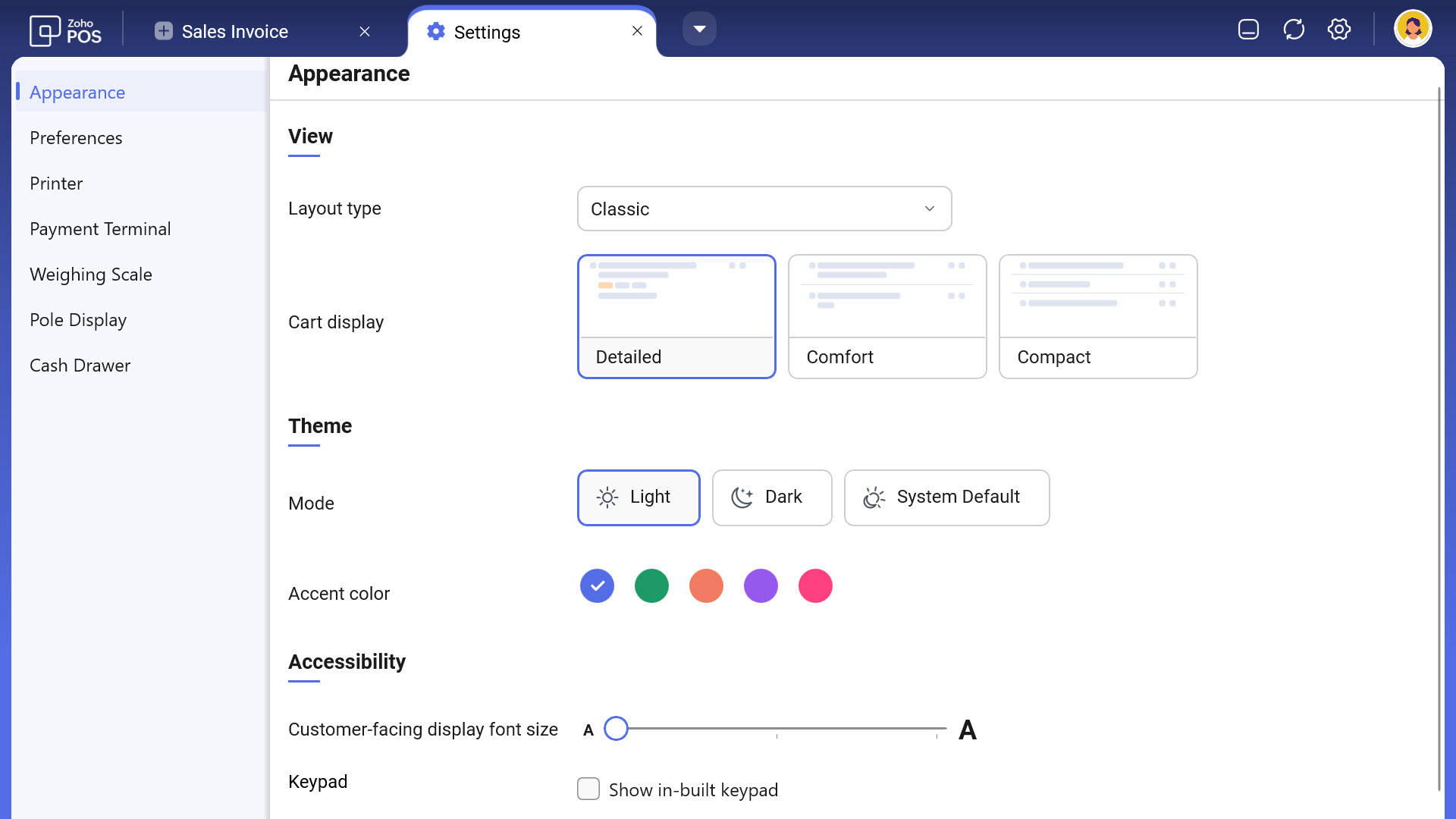Select the Dark mode option
The height and width of the screenshot is (819, 1456).
tap(772, 497)
